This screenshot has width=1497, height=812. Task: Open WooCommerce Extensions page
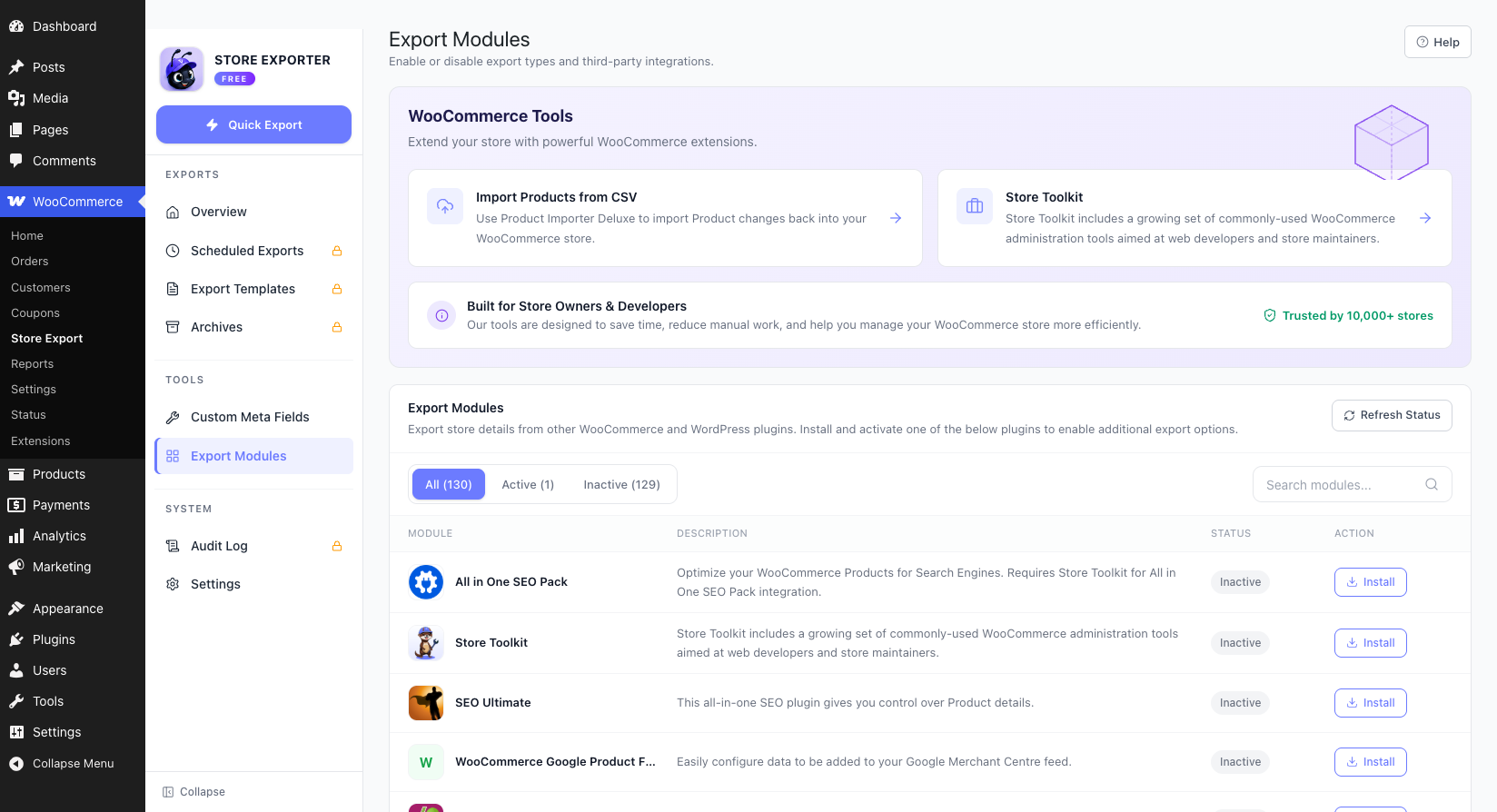(41, 441)
